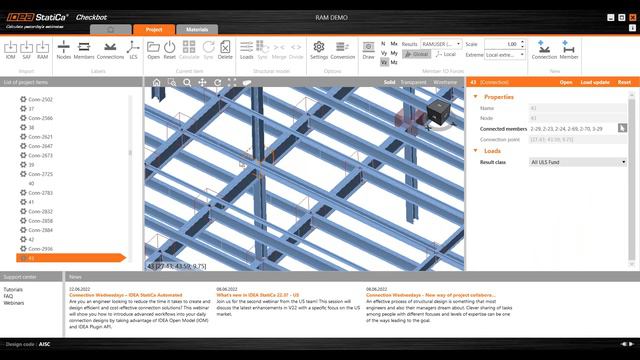Reset the current item in the ribbon
The height and width of the screenshot is (360, 640).
[x=169, y=50]
